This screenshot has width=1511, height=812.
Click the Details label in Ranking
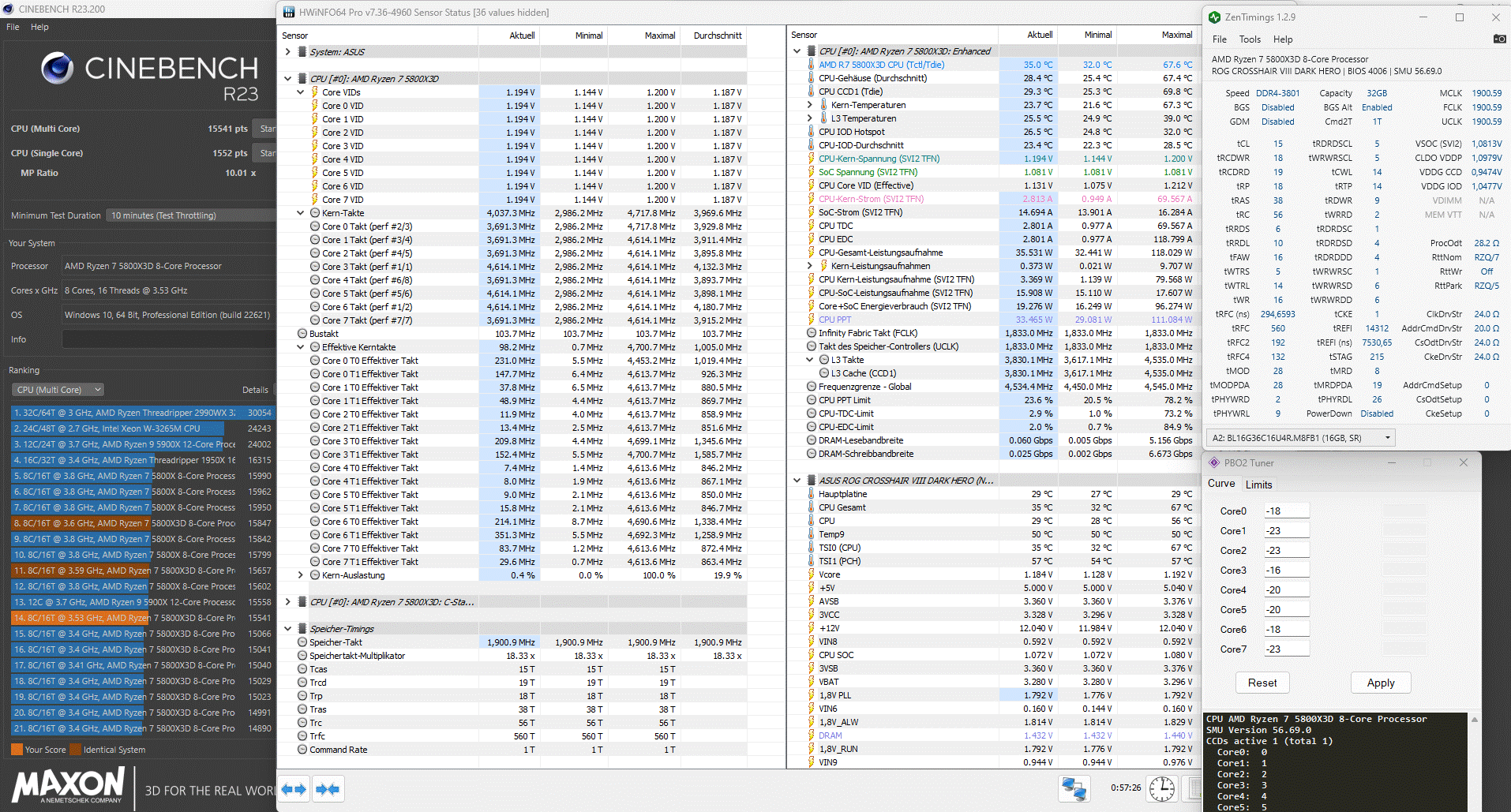255,390
